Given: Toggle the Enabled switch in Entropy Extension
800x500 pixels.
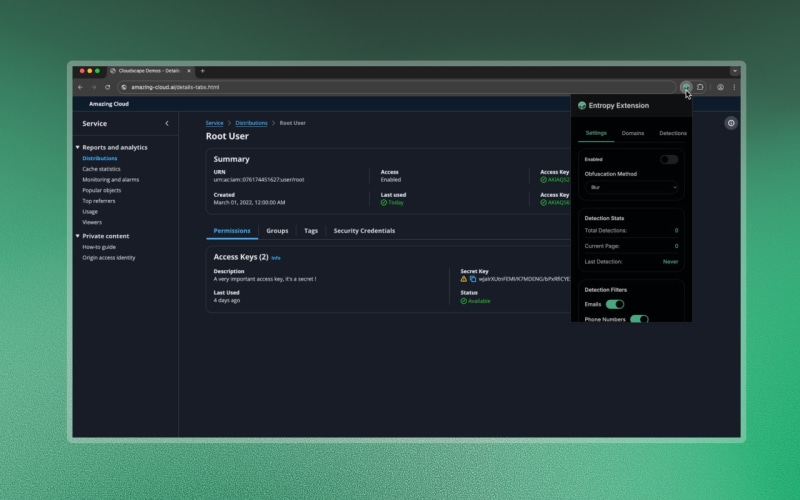Looking at the screenshot, I should [668, 159].
